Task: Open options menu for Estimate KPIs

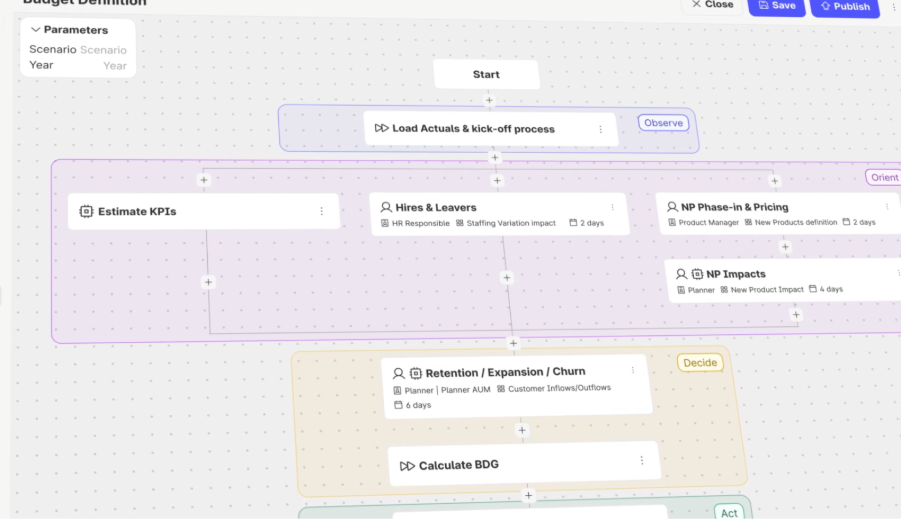Action: tap(322, 212)
